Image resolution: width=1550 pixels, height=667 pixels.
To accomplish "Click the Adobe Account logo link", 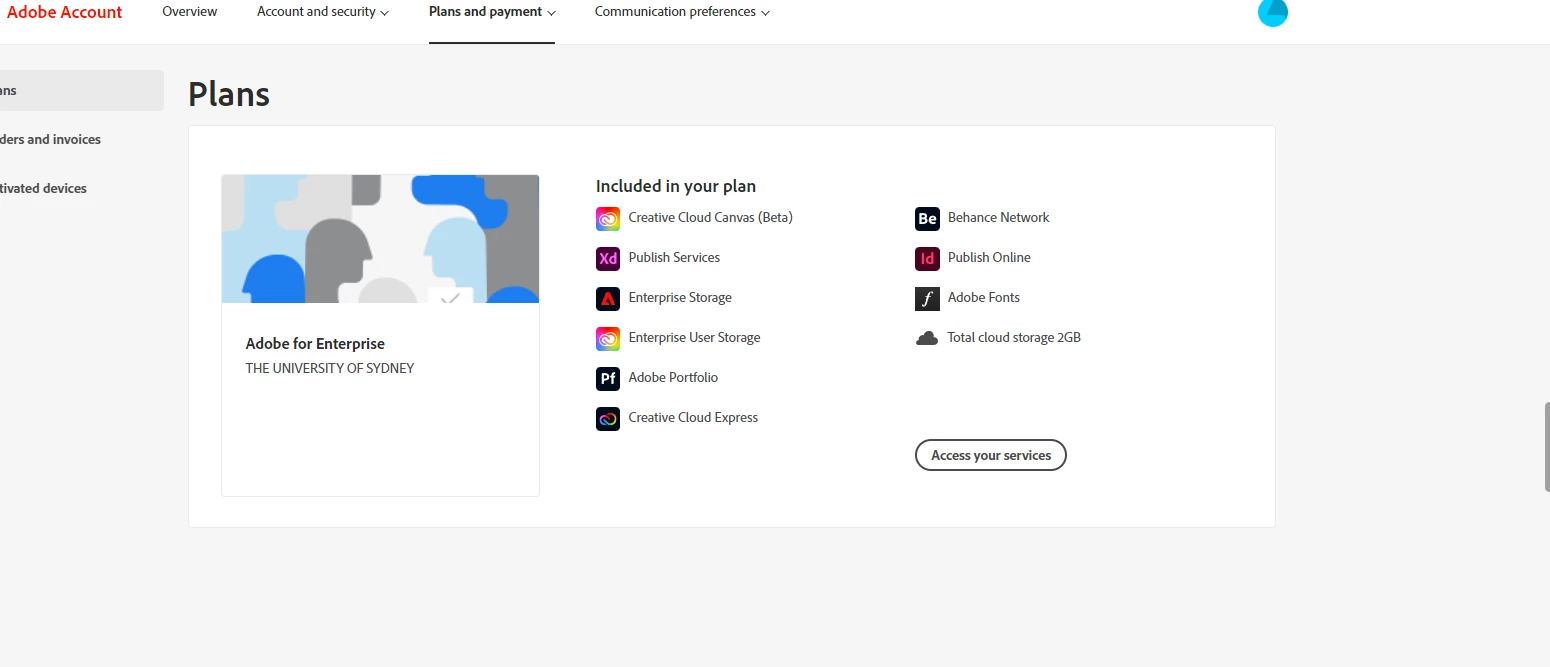I will click(x=64, y=12).
